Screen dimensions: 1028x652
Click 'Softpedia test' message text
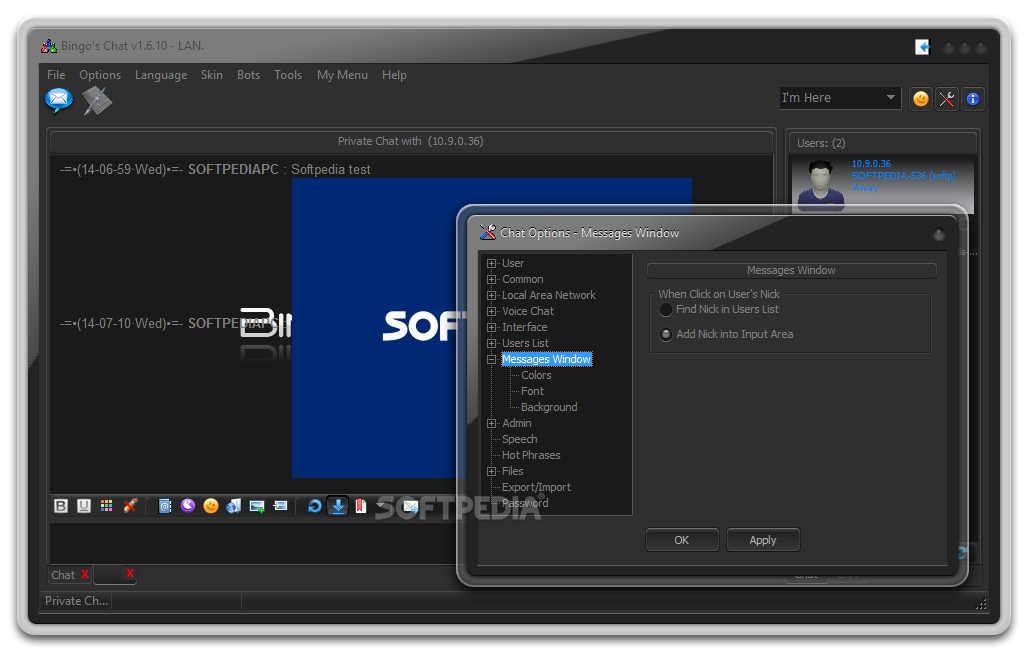pos(330,170)
